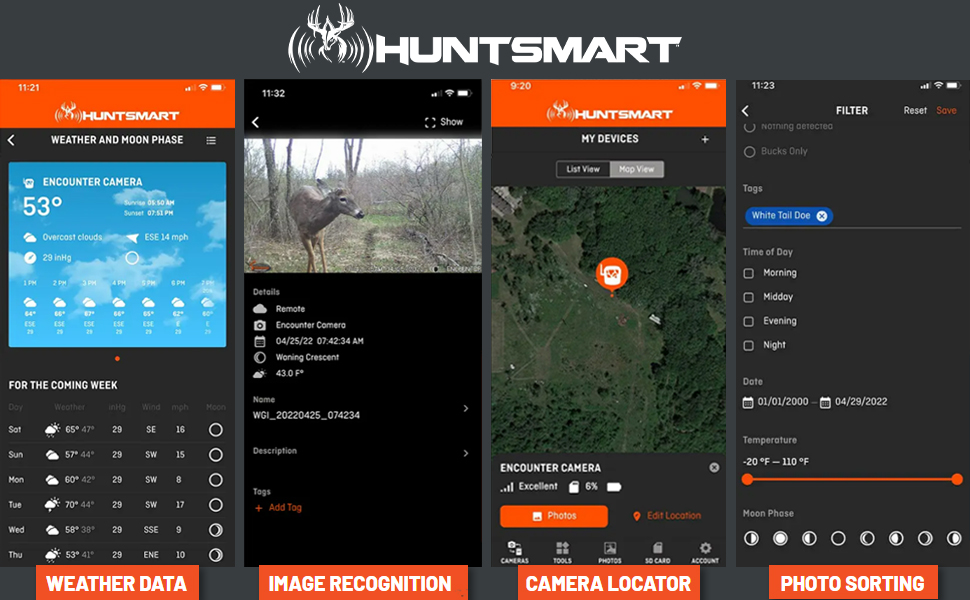
Task: Tap the WGI_20220425_074234 file name
Action: (x=306, y=416)
